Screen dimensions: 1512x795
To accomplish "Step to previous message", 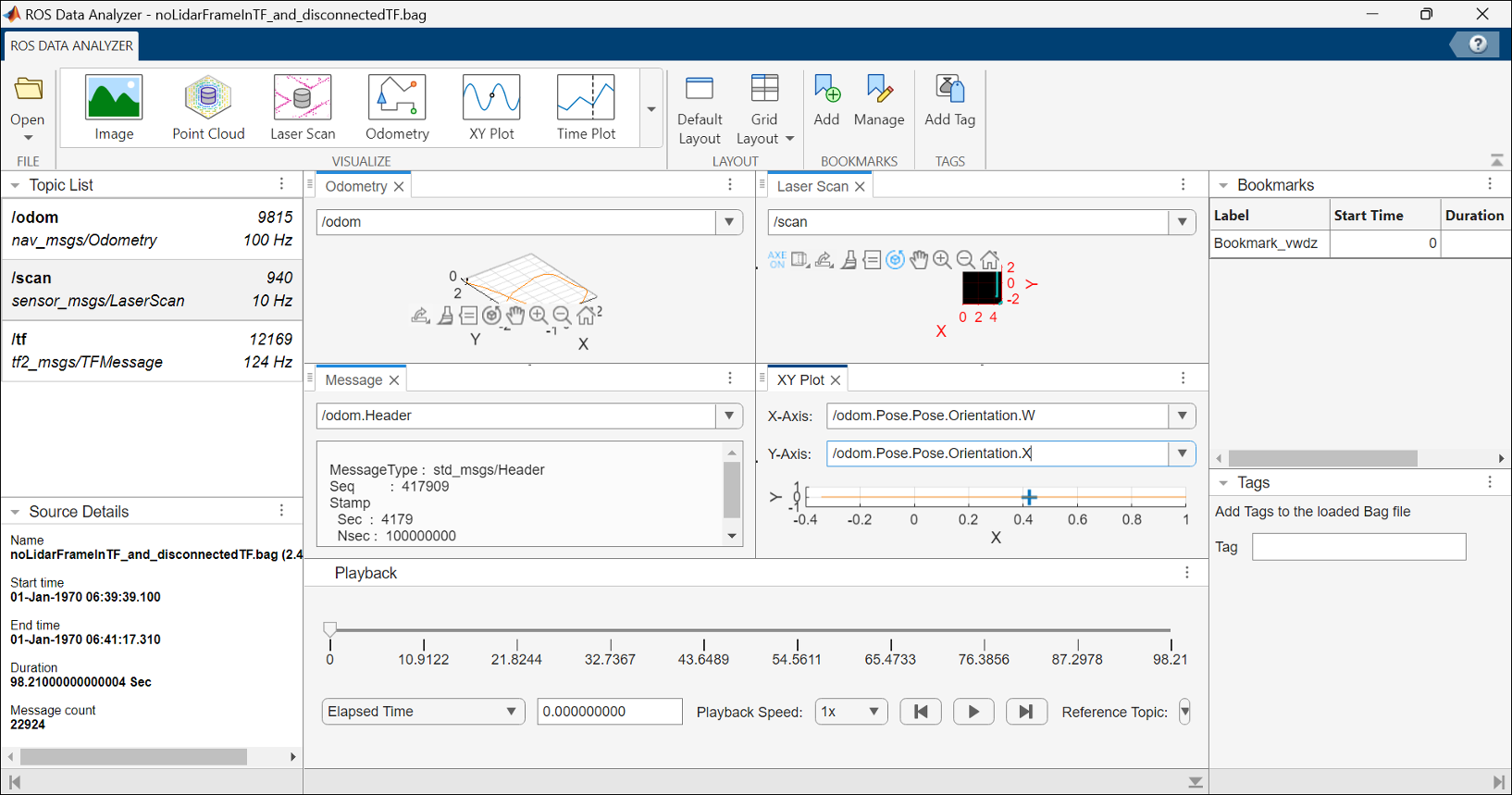I will coord(921,712).
